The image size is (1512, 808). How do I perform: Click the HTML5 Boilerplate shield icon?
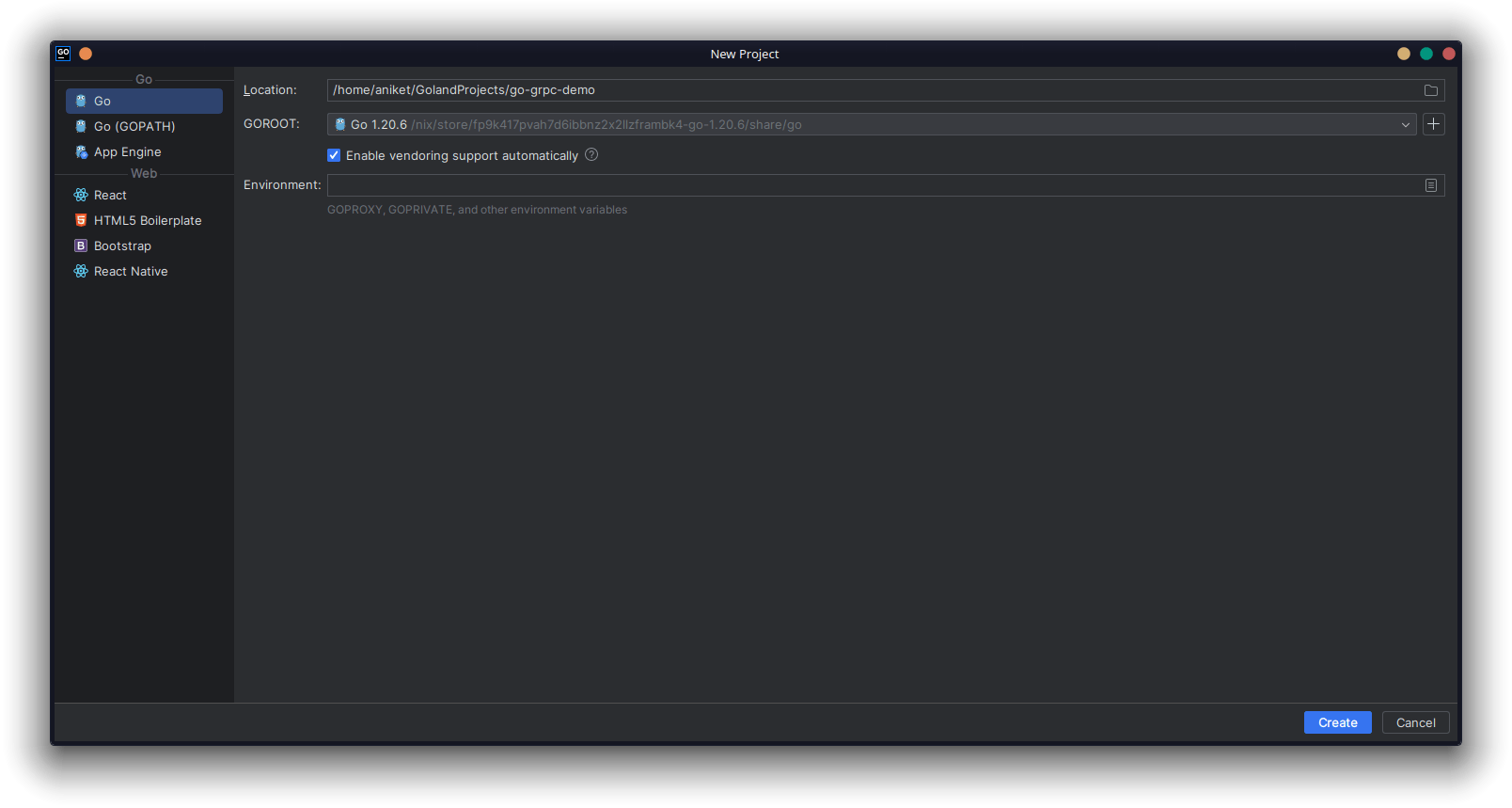tap(81, 220)
